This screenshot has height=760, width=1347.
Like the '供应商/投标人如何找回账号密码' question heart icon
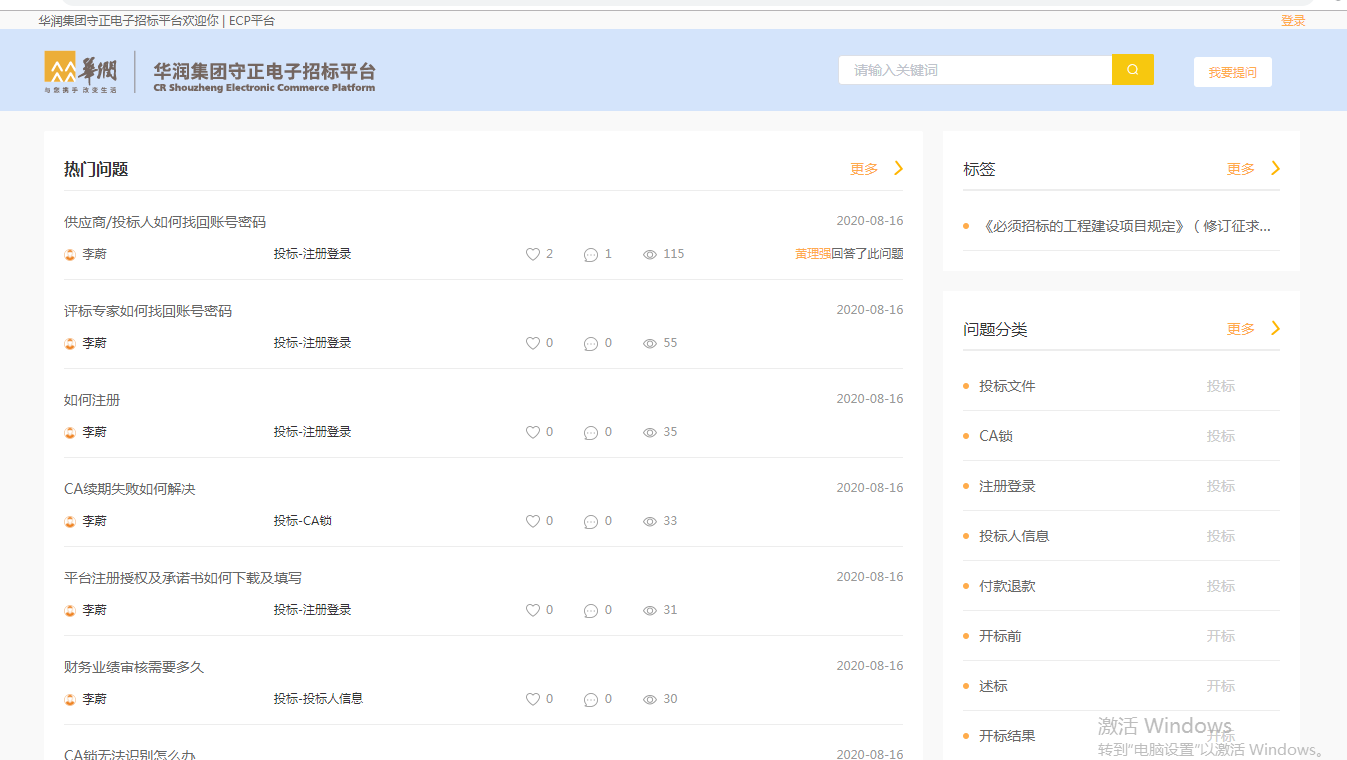pyautogui.click(x=533, y=254)
